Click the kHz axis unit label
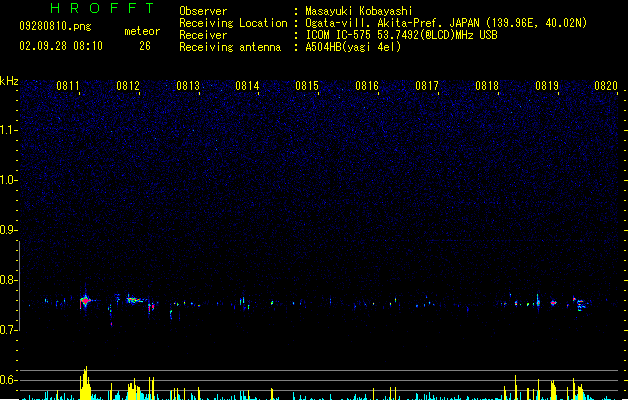This screenshot has height=400, width=629. pos(9,81)
